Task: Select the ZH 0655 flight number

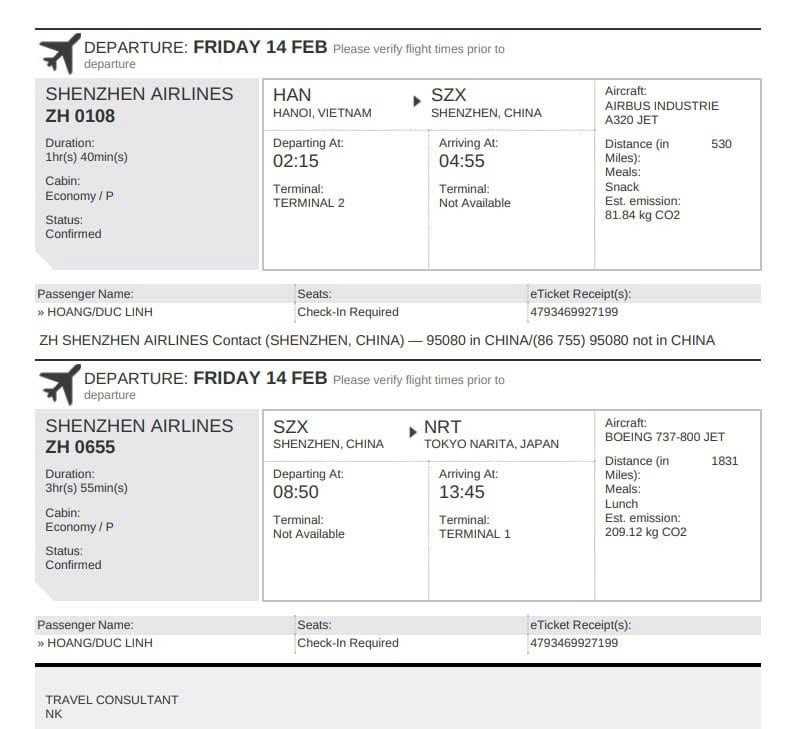Action: (80, 447)
